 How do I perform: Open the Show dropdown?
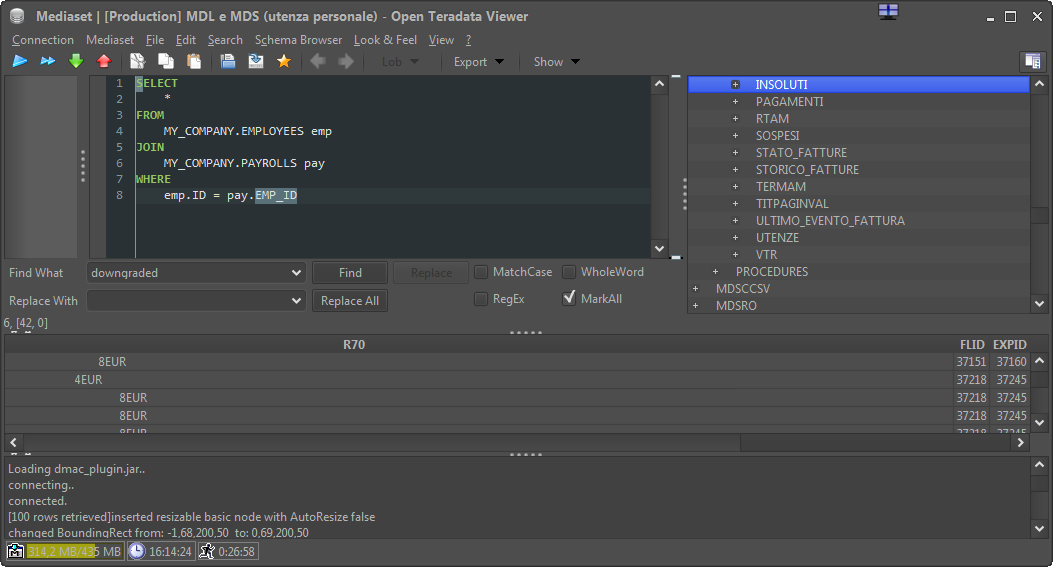pos(556,62)
